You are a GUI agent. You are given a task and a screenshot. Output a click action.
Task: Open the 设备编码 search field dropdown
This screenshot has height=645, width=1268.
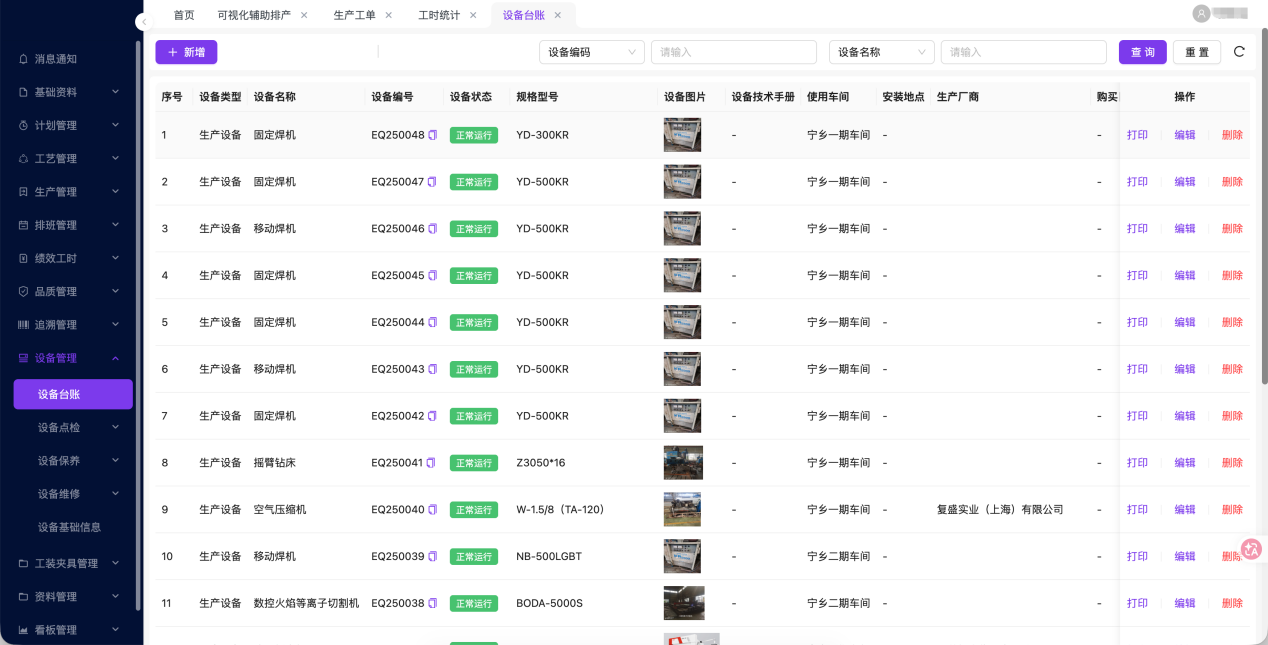pyautogui.click(x=592, y=52)
